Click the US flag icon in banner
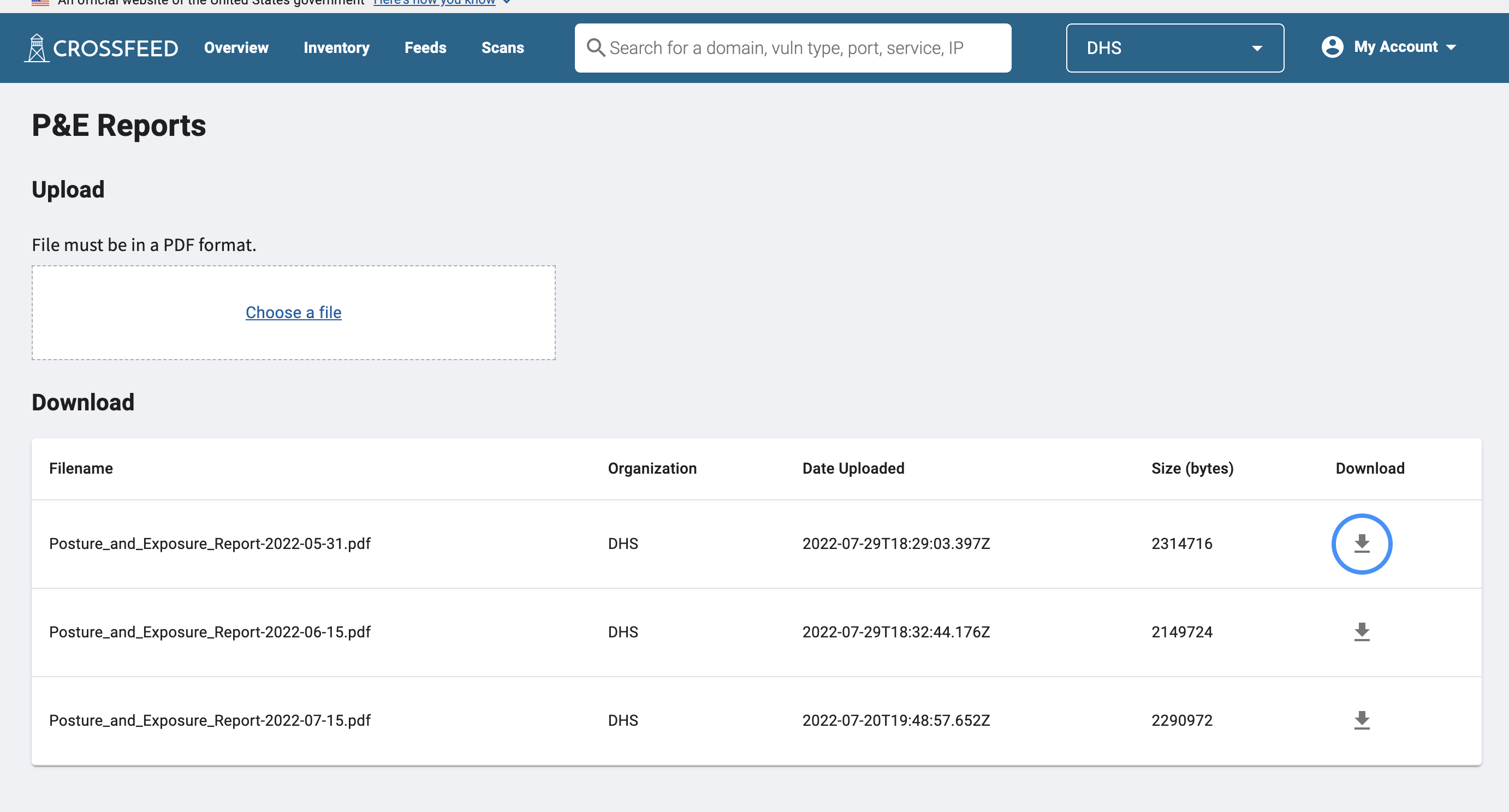This screenshot has width=1509, height=812. 40,3
